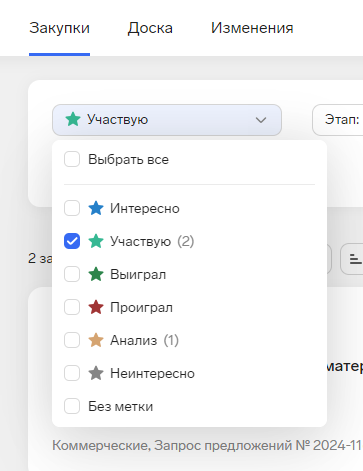Select the Анализ (1) option label
Screen dimensions: 363x471
pyautogui.click(x=144, y=340)
